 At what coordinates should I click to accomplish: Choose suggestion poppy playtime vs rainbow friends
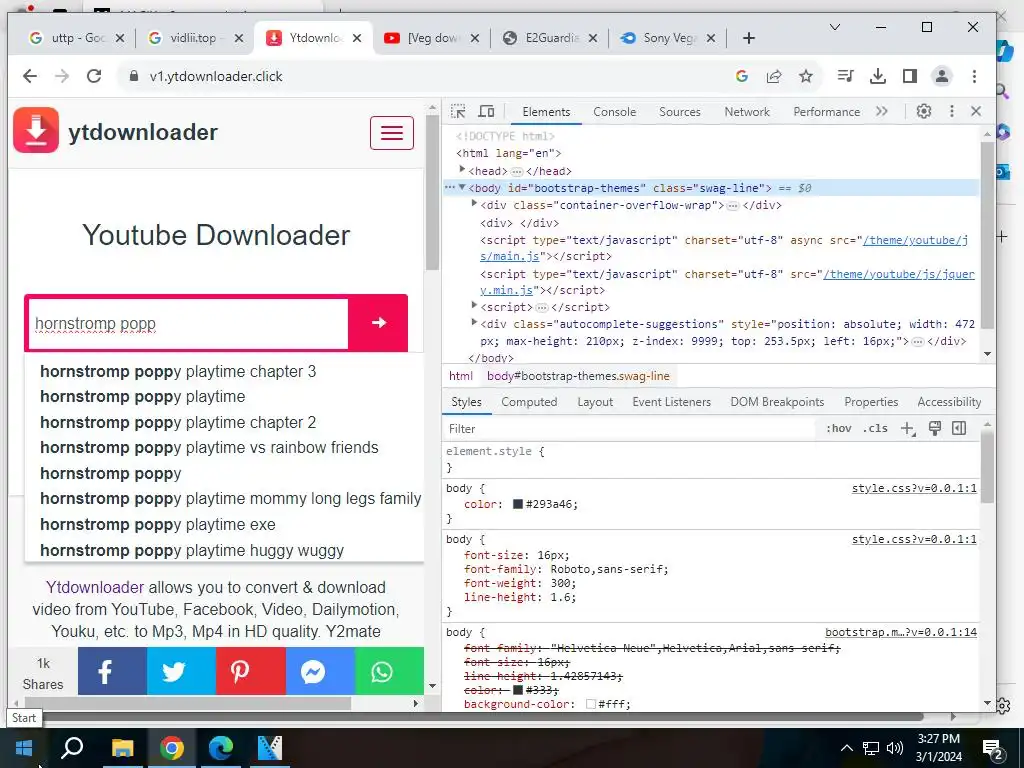[210, 447]
